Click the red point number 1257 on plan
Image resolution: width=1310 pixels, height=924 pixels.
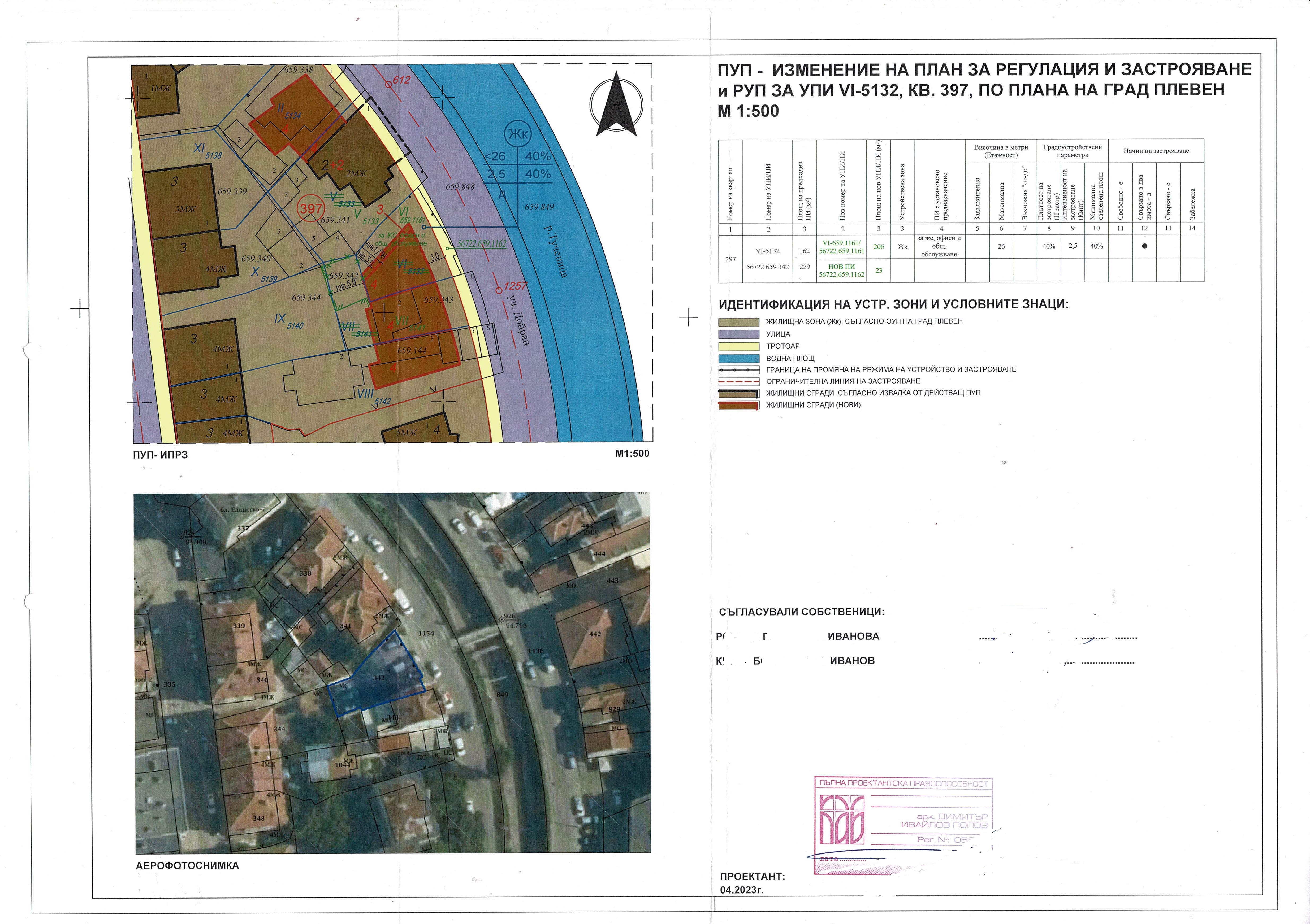[x=515, y=286]
